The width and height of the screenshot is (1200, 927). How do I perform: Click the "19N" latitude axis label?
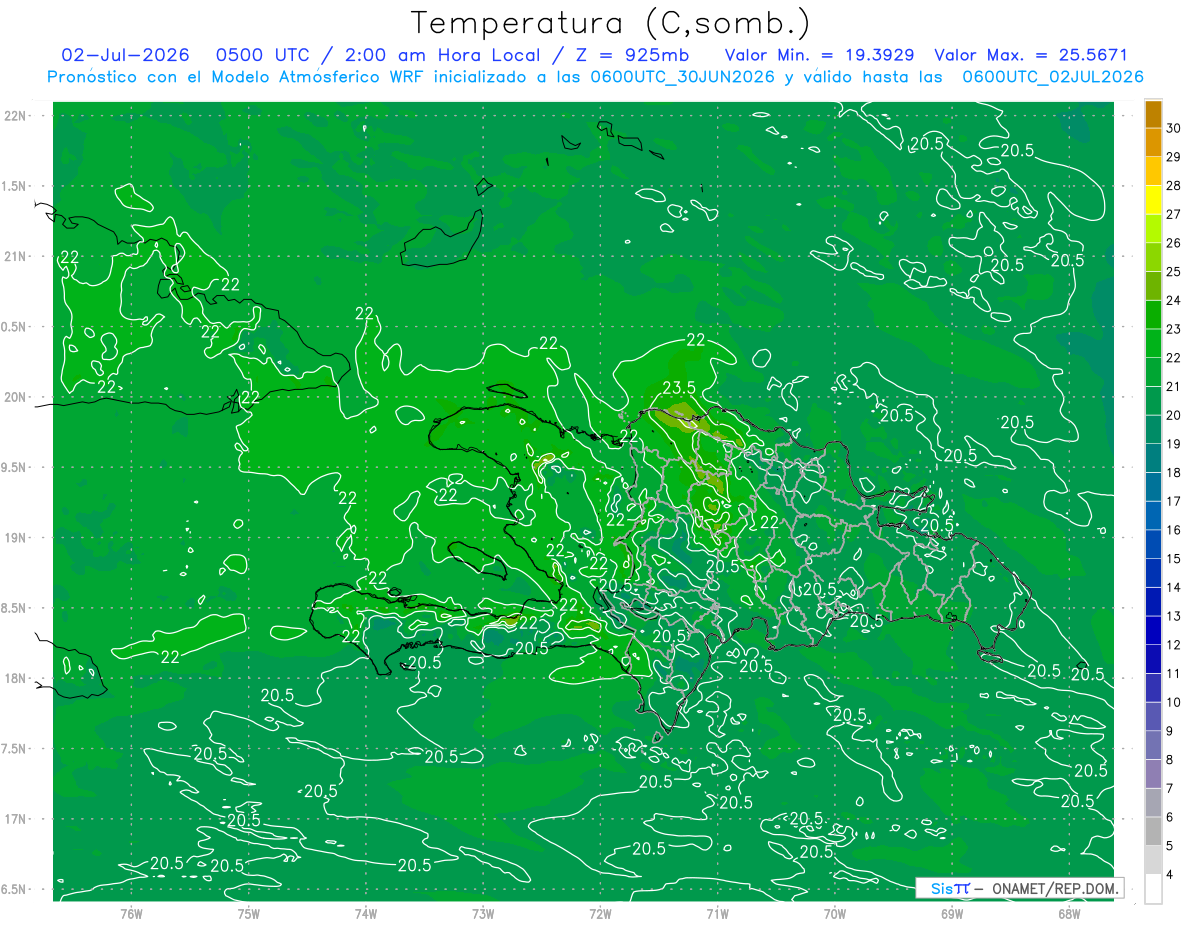[x=15, y=538]
